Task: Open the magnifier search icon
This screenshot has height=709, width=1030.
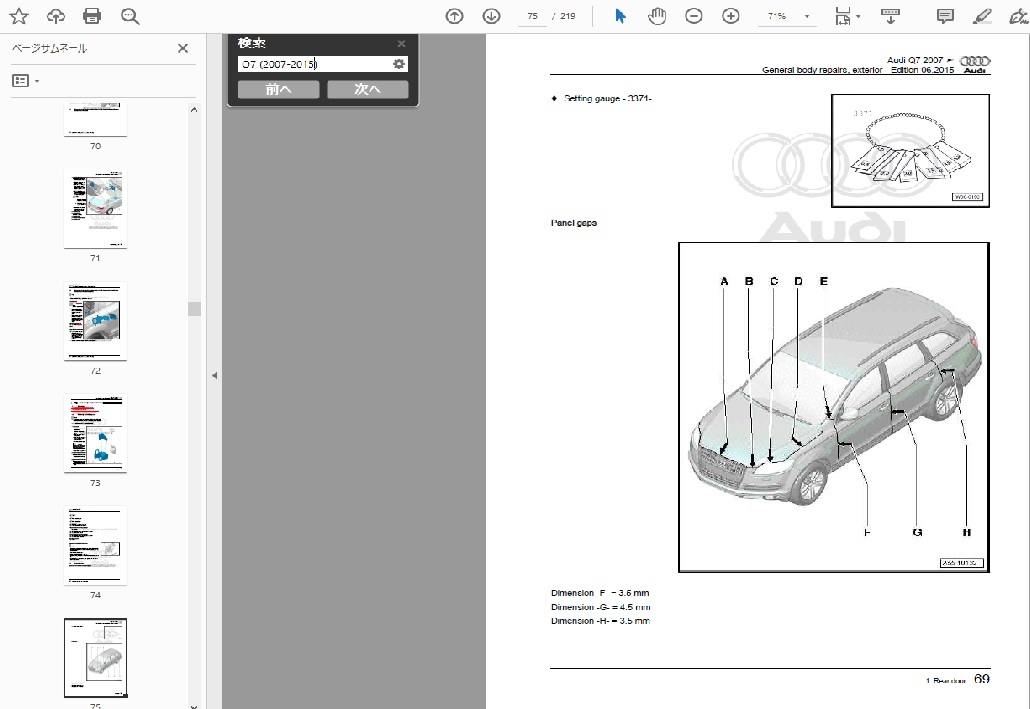Action: pyautogui.click(x=130, y=16)
